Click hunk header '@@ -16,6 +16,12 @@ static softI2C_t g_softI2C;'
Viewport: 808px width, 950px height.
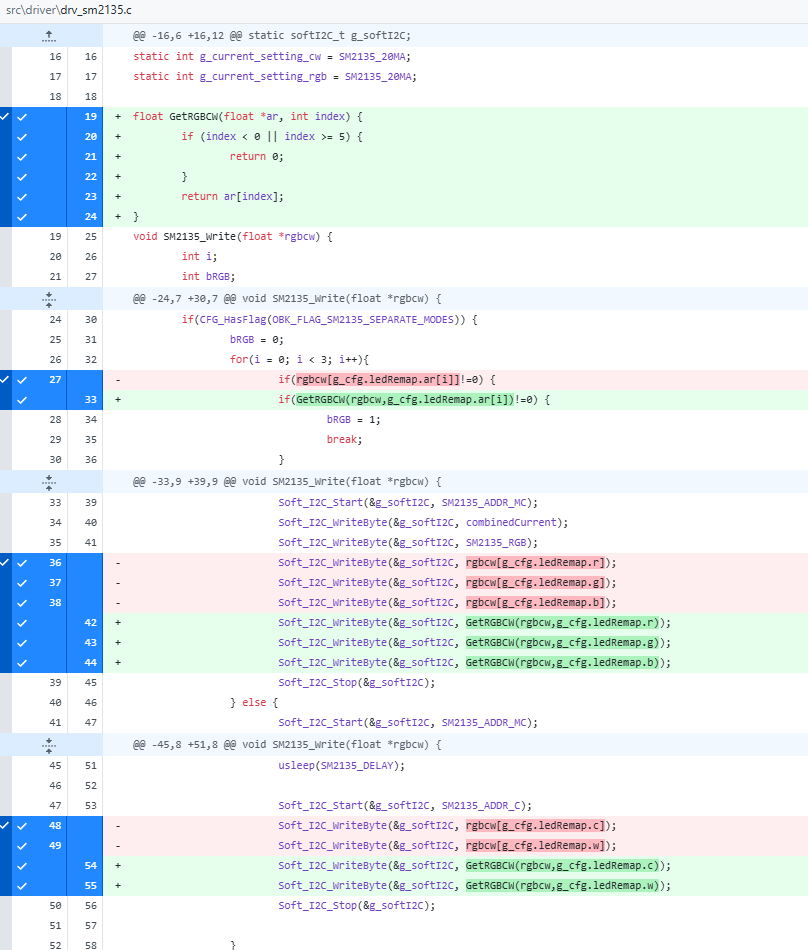pyautogui.click(x=271, y=36)
